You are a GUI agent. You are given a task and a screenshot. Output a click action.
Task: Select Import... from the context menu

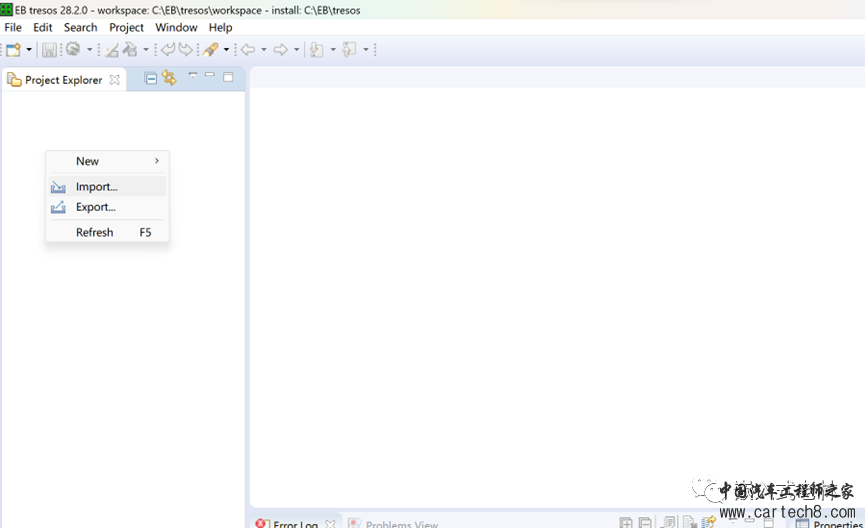(97, 187)
